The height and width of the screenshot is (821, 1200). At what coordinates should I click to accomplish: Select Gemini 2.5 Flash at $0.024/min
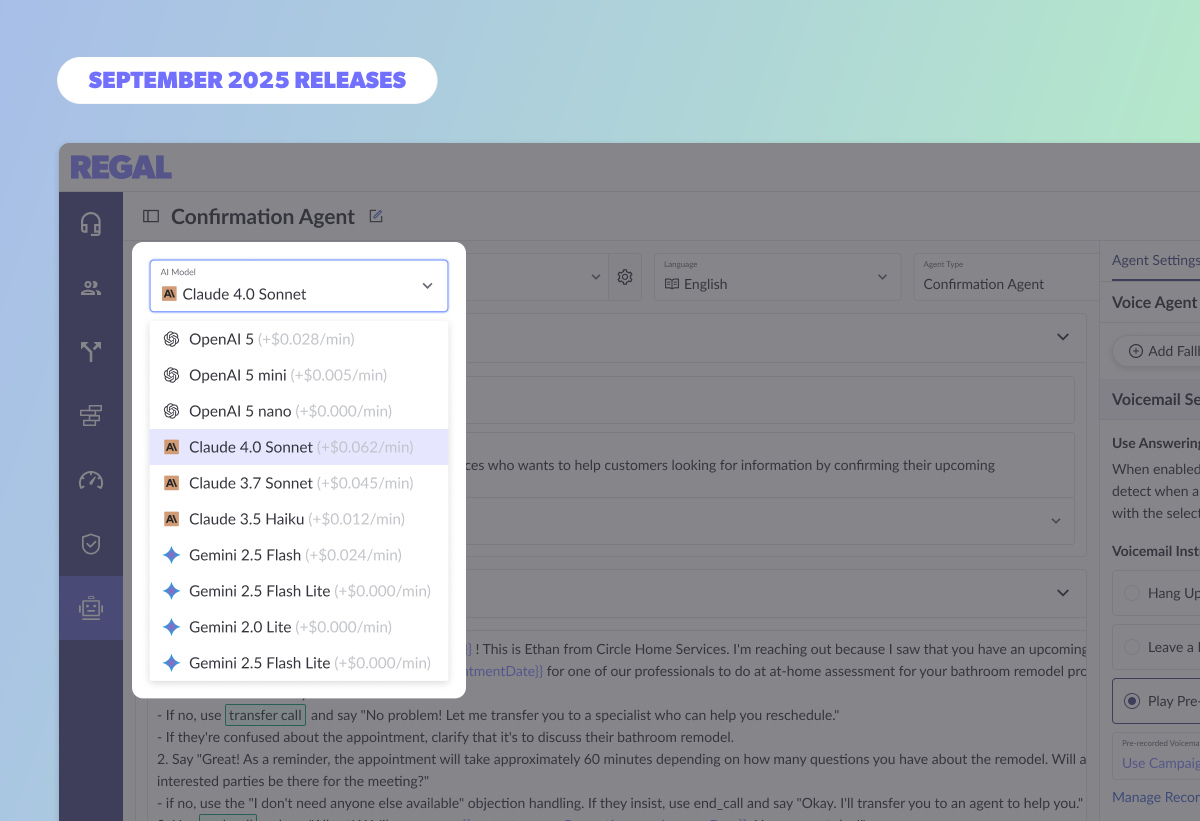tap(299, 555)
